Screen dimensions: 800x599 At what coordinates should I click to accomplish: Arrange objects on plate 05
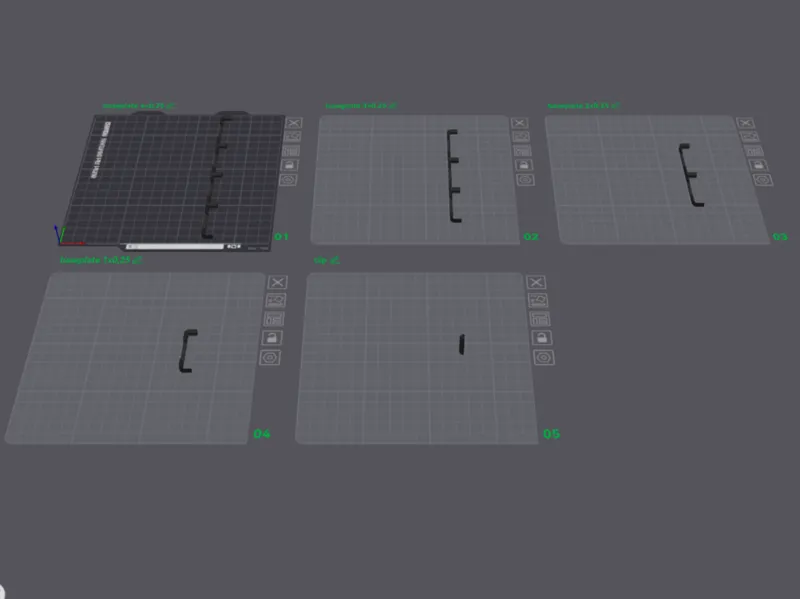click(x=540, y=319)
